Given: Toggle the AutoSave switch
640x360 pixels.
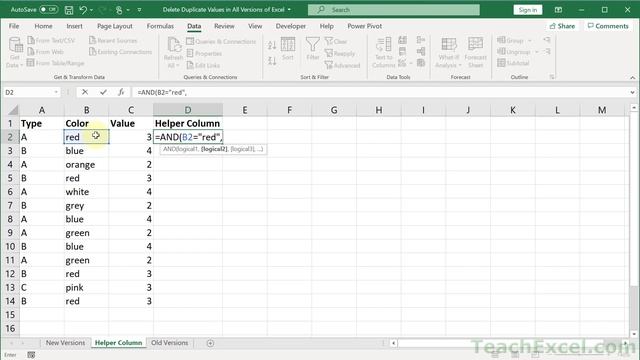Looking at the screenshot, I should pos(48,9).
